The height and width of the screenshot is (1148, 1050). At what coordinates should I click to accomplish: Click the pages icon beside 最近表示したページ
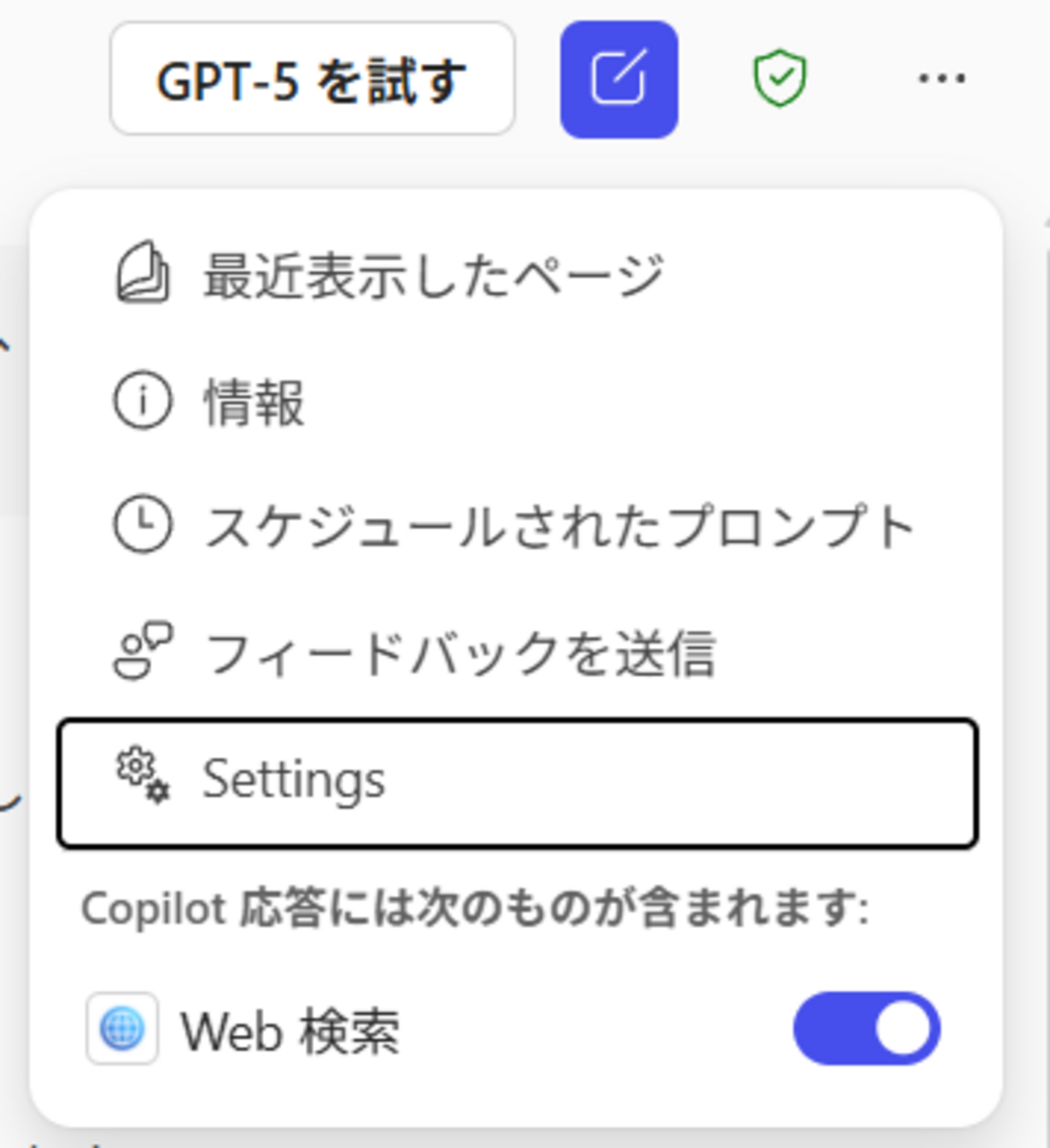click(x=143, y=275)
